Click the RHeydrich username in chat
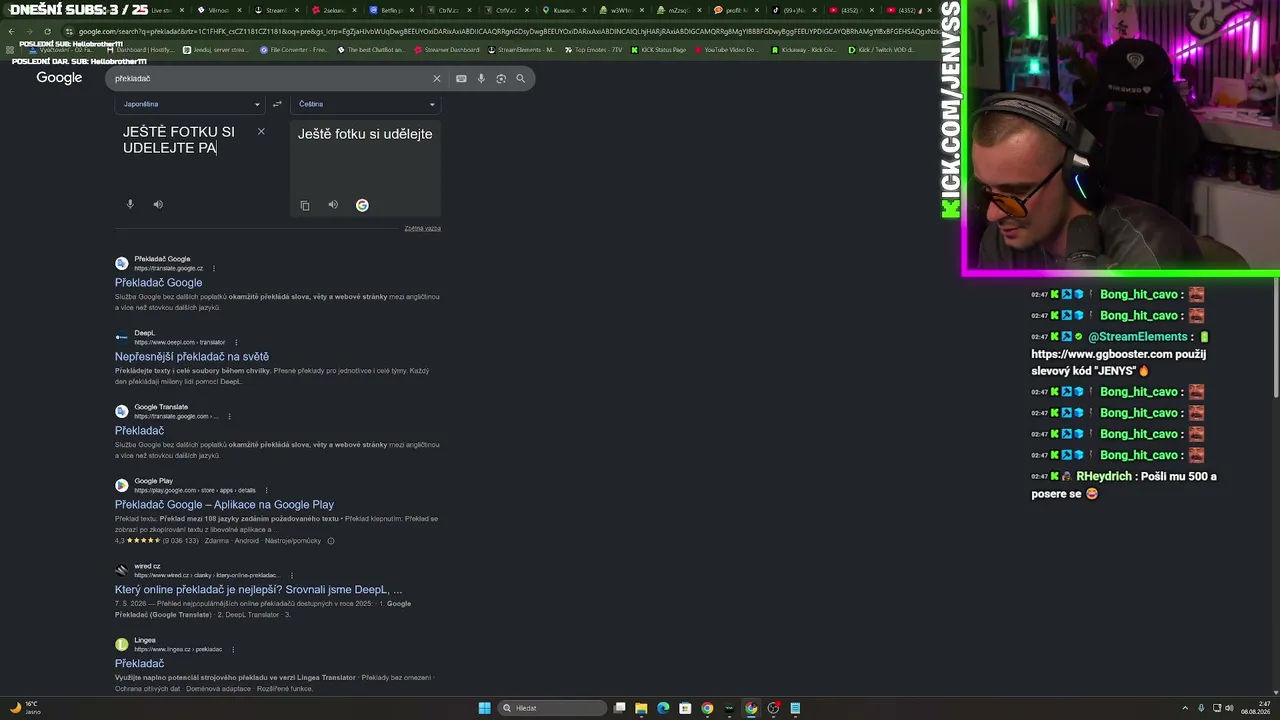This screenshot has width=1280, height=720. 1103,477
